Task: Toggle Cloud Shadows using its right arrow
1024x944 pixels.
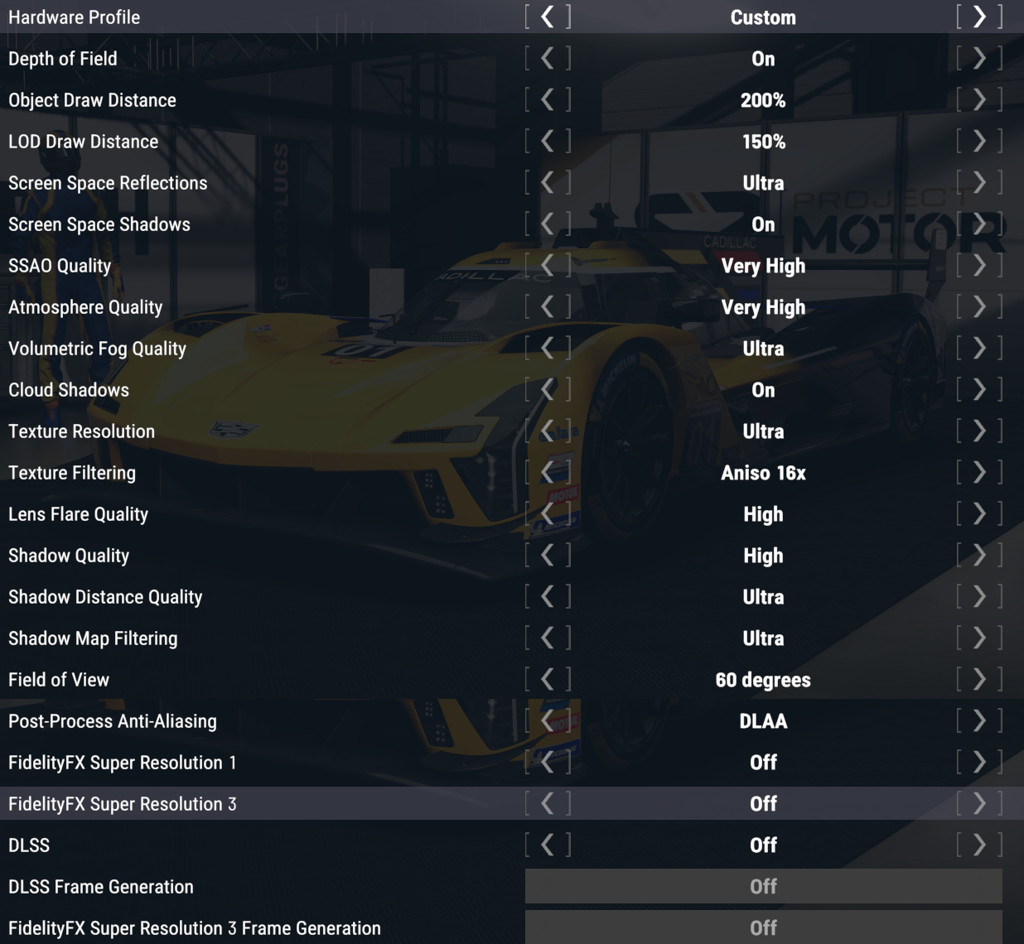Action: (x=979, y=390)
